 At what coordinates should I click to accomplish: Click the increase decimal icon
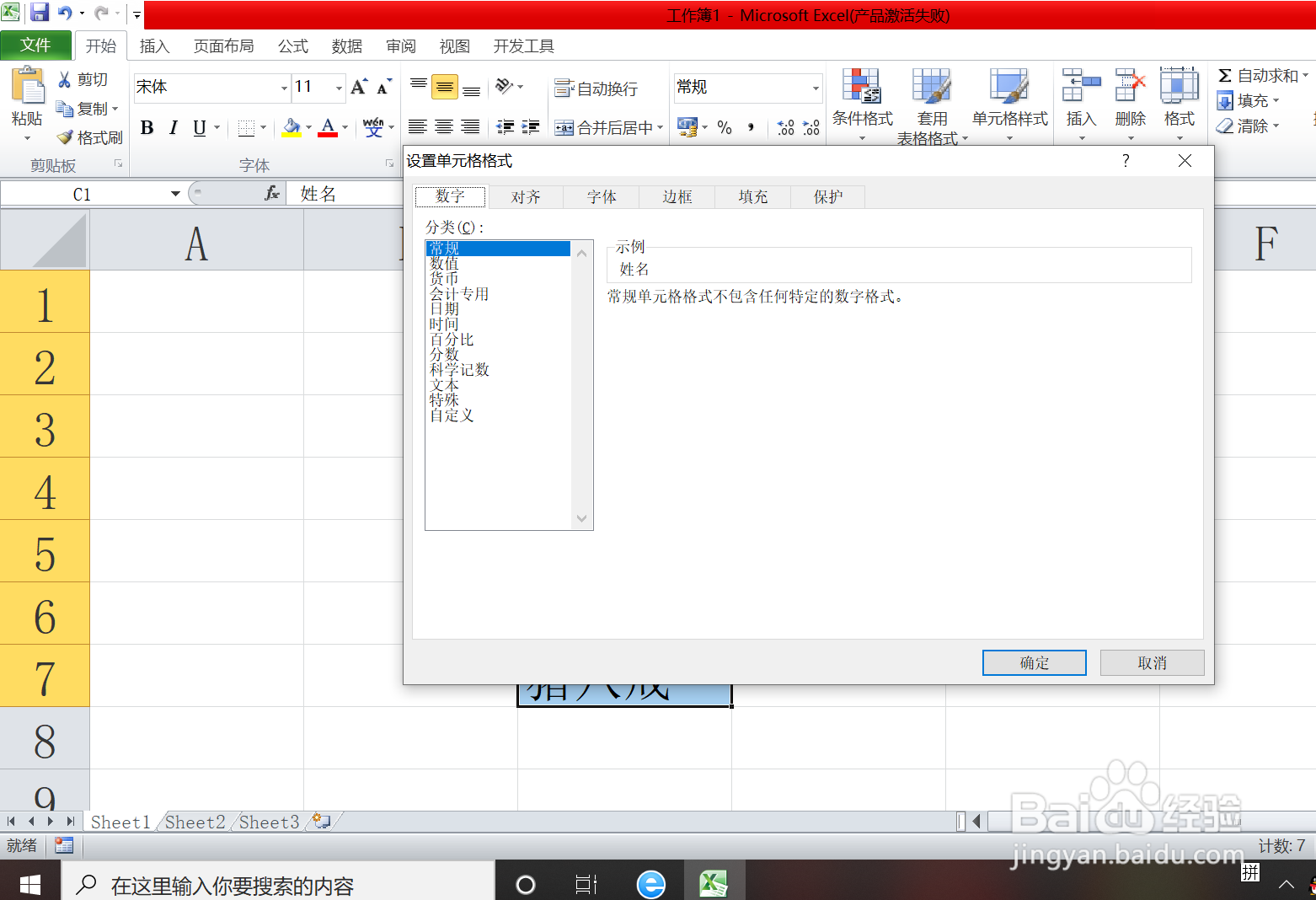tap(785, 127)
